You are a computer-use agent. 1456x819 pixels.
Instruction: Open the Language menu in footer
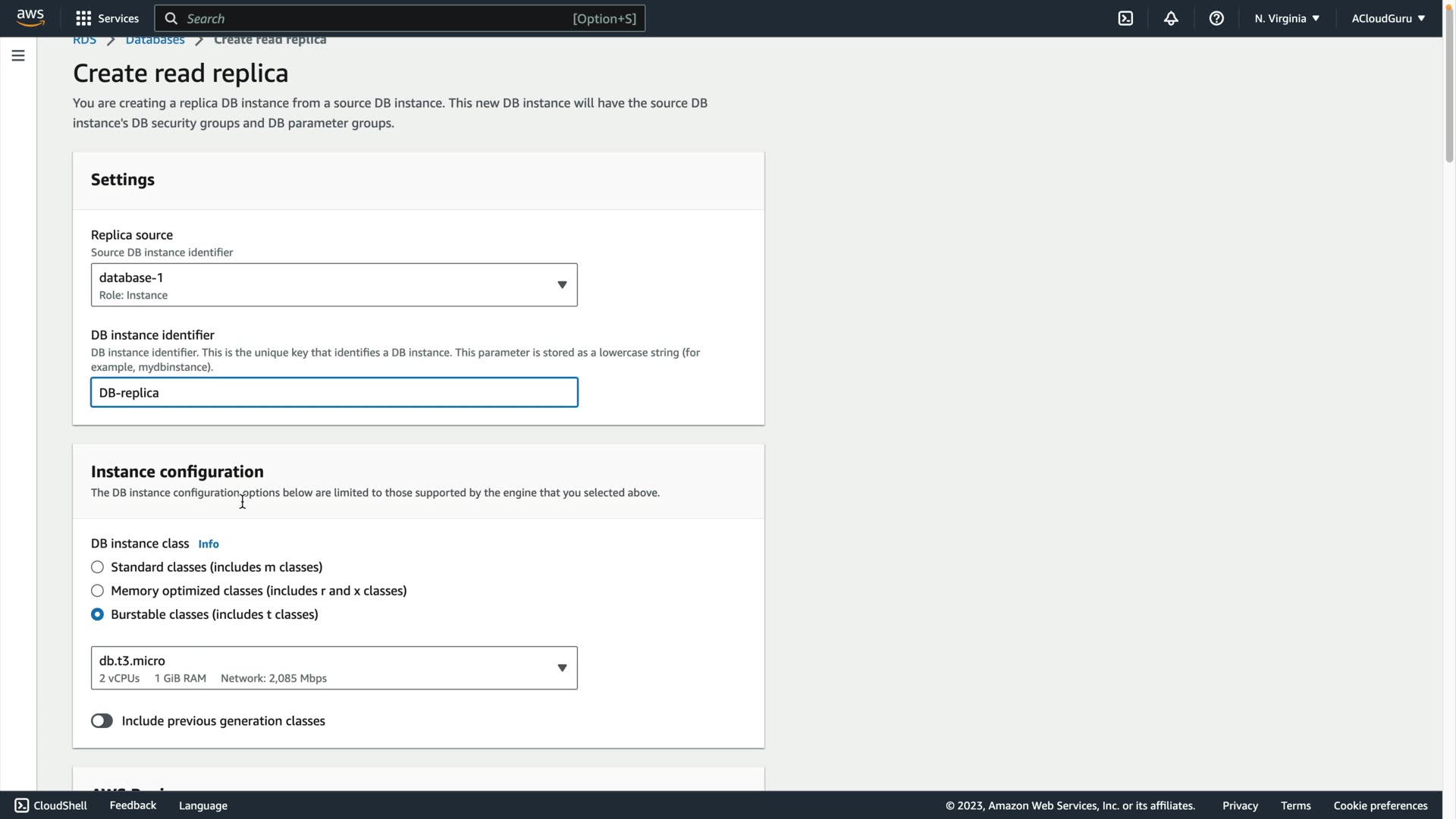click(x=202, y=805)
